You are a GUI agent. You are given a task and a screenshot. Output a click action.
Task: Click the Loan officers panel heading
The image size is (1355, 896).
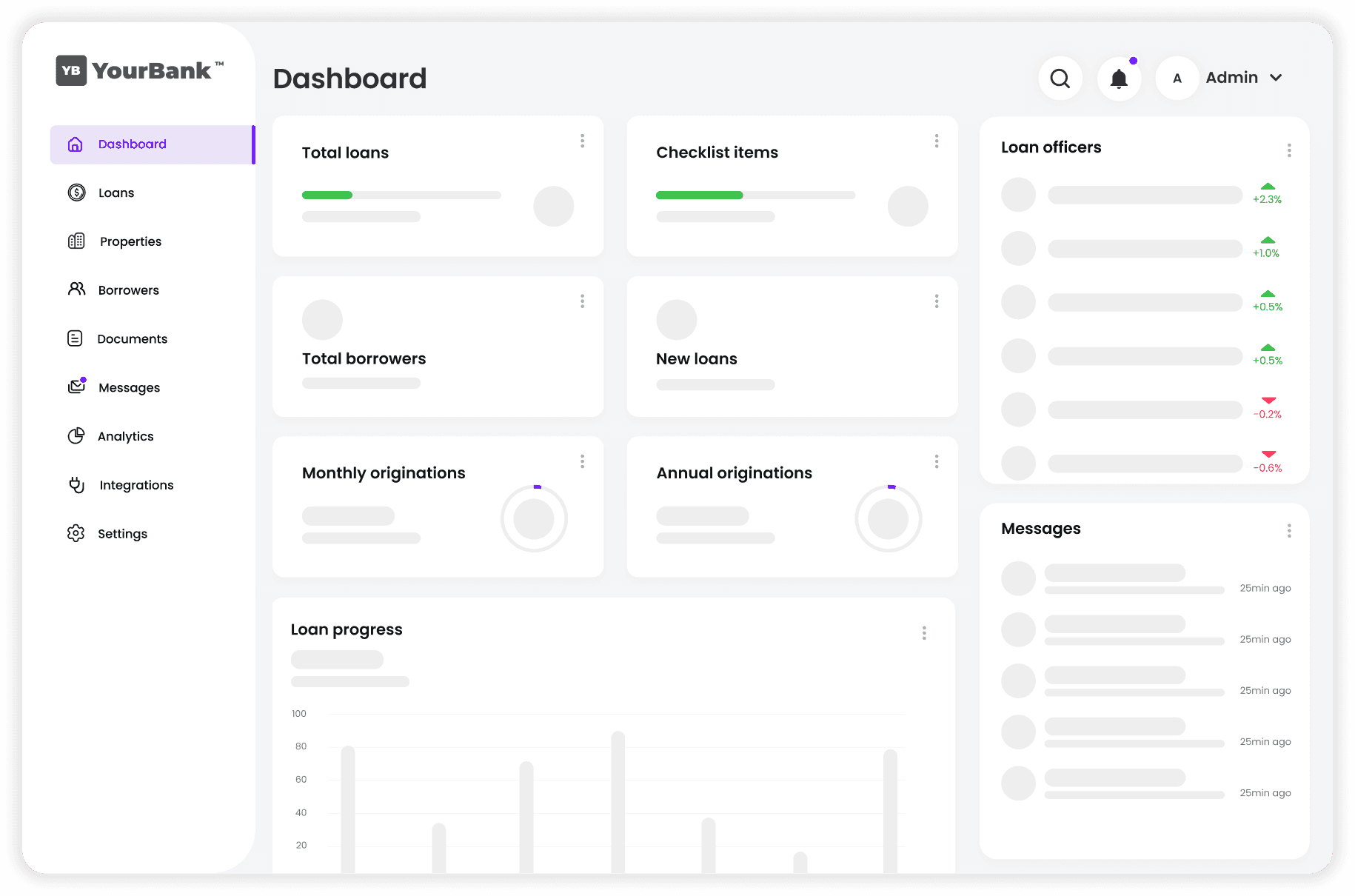(x=1051, y=147)
